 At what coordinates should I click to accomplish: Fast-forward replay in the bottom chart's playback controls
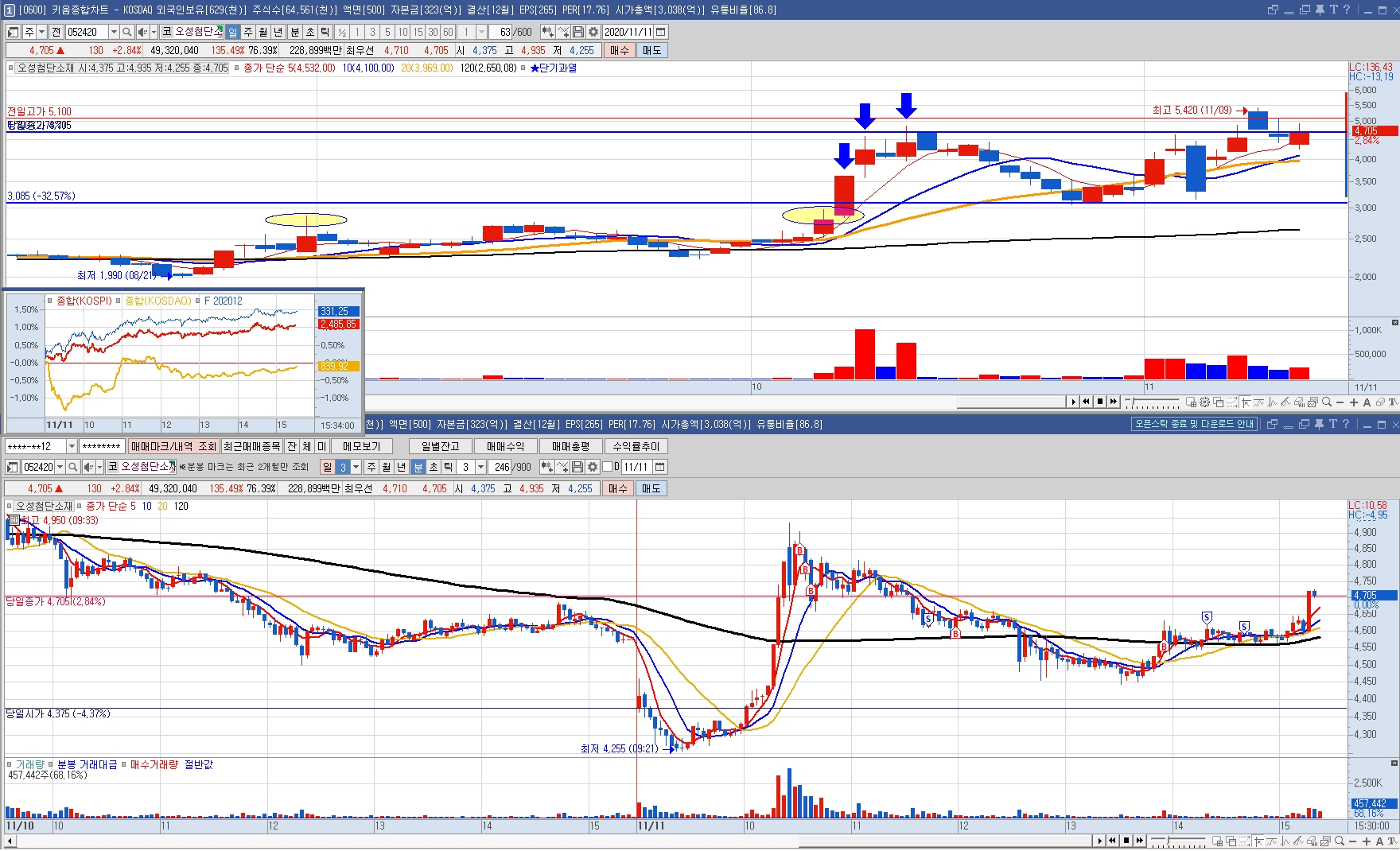pos(1139,841)
